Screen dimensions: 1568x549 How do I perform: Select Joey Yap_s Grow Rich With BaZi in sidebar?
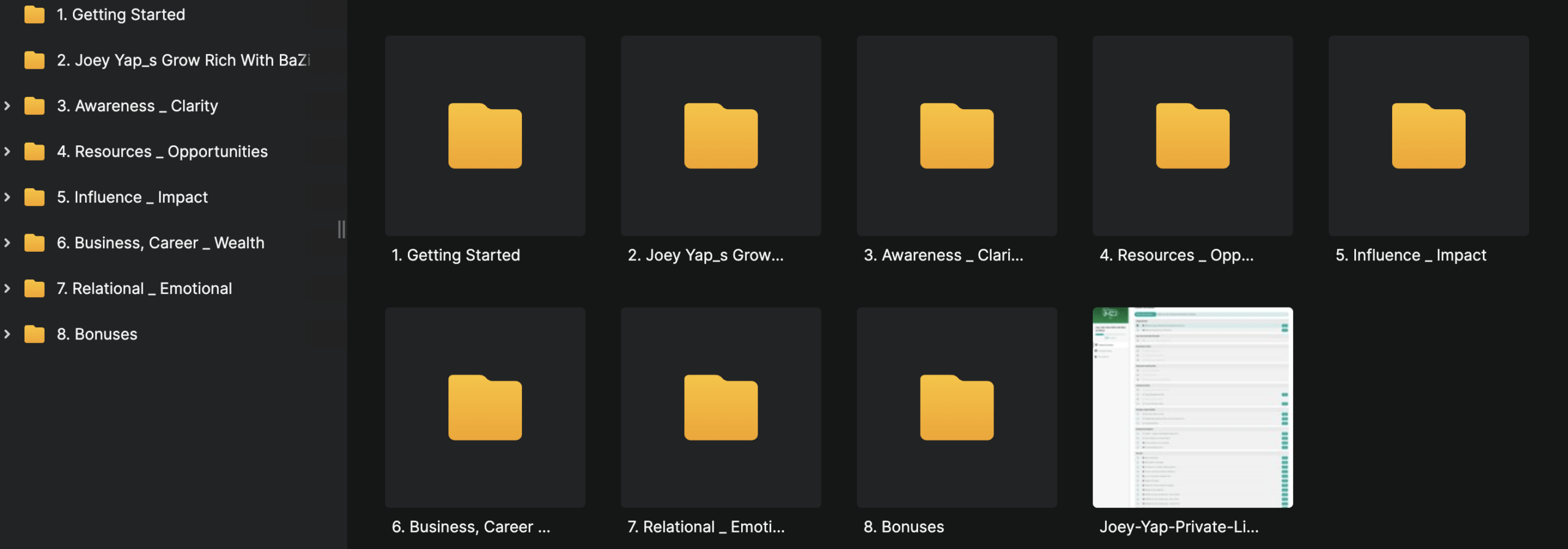(x=183, y=60)
